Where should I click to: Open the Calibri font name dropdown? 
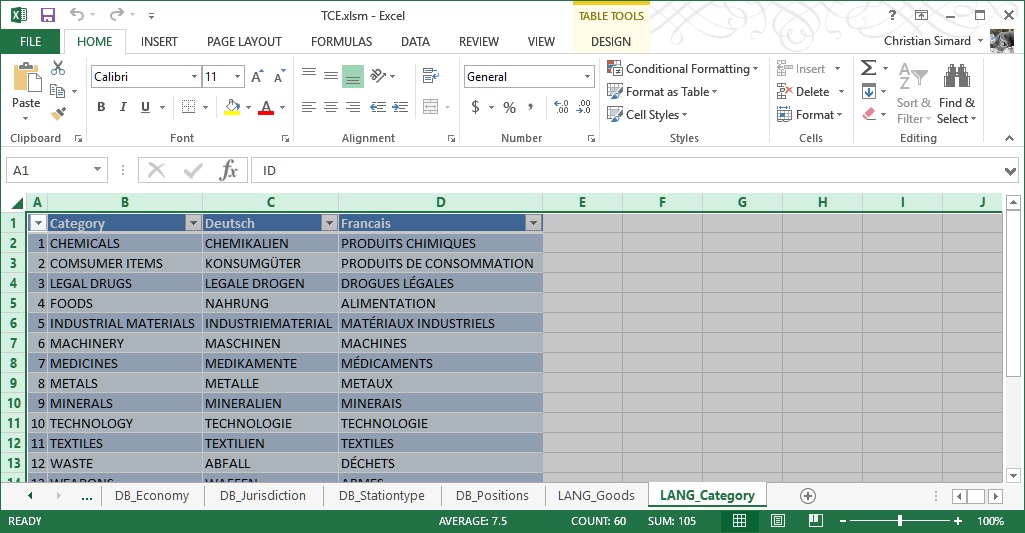(x=194, y=77)
